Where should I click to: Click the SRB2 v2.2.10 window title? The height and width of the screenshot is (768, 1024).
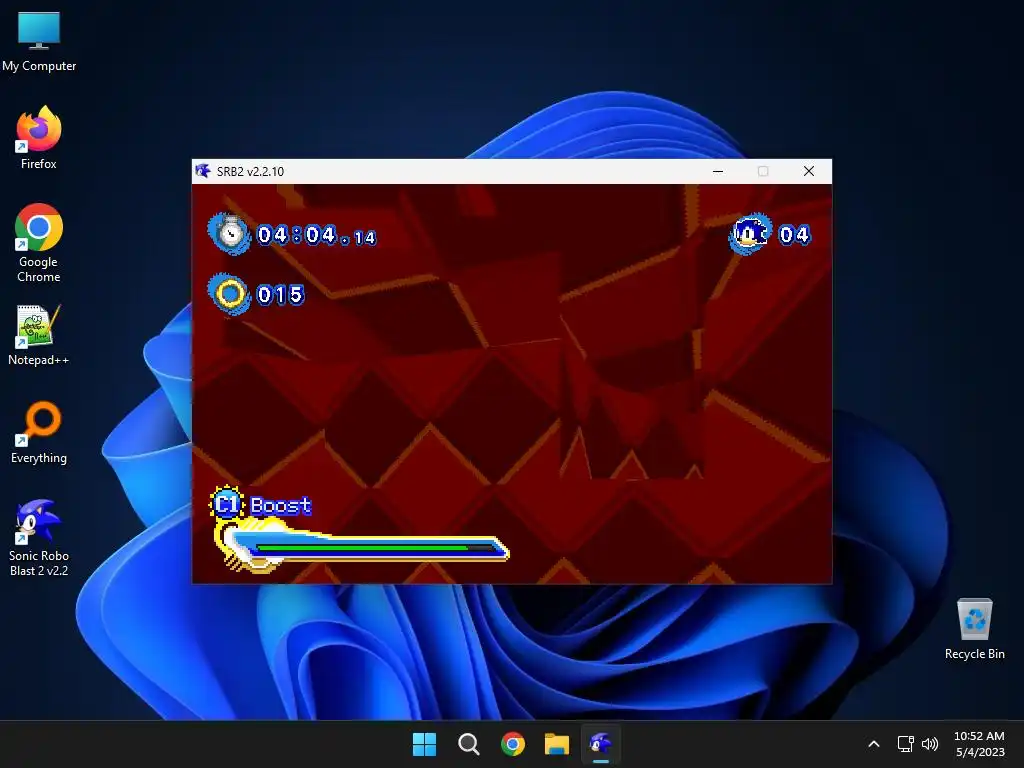[250, 171]
